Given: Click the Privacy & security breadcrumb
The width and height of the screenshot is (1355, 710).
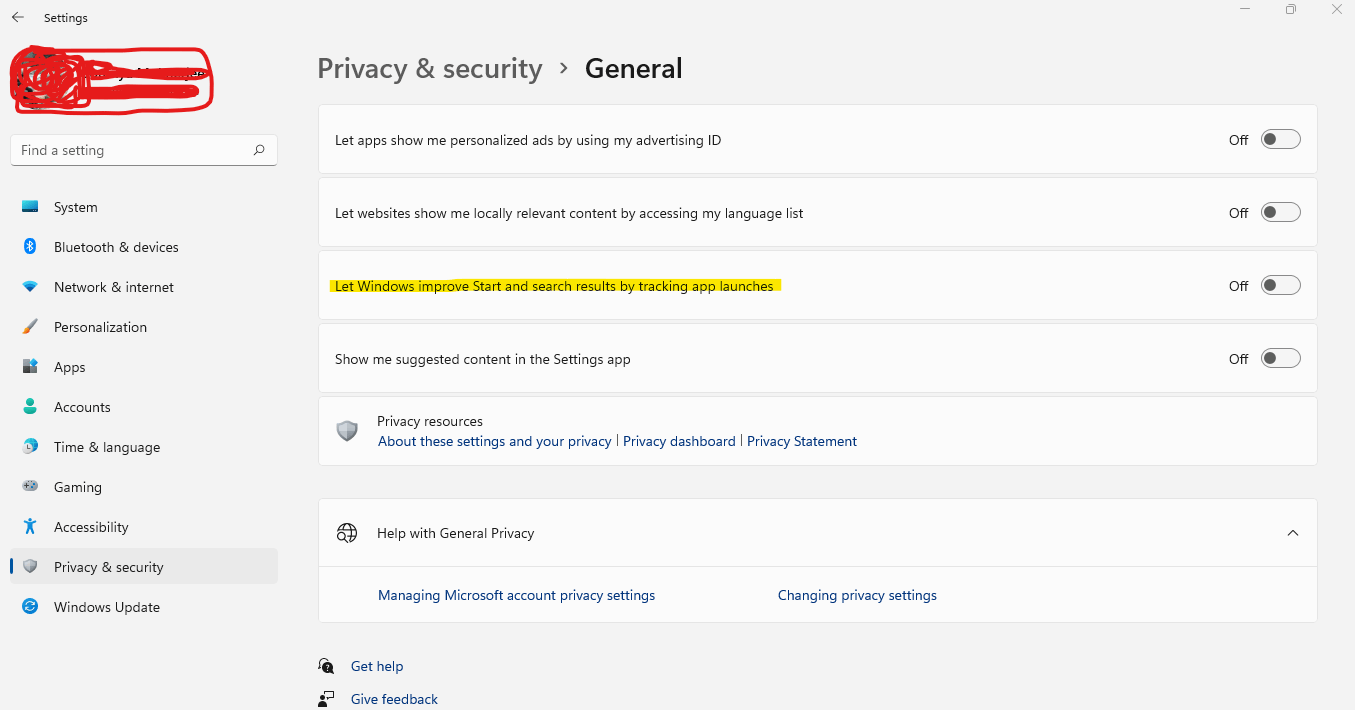Looking at the screenshot, I should 430,69.
